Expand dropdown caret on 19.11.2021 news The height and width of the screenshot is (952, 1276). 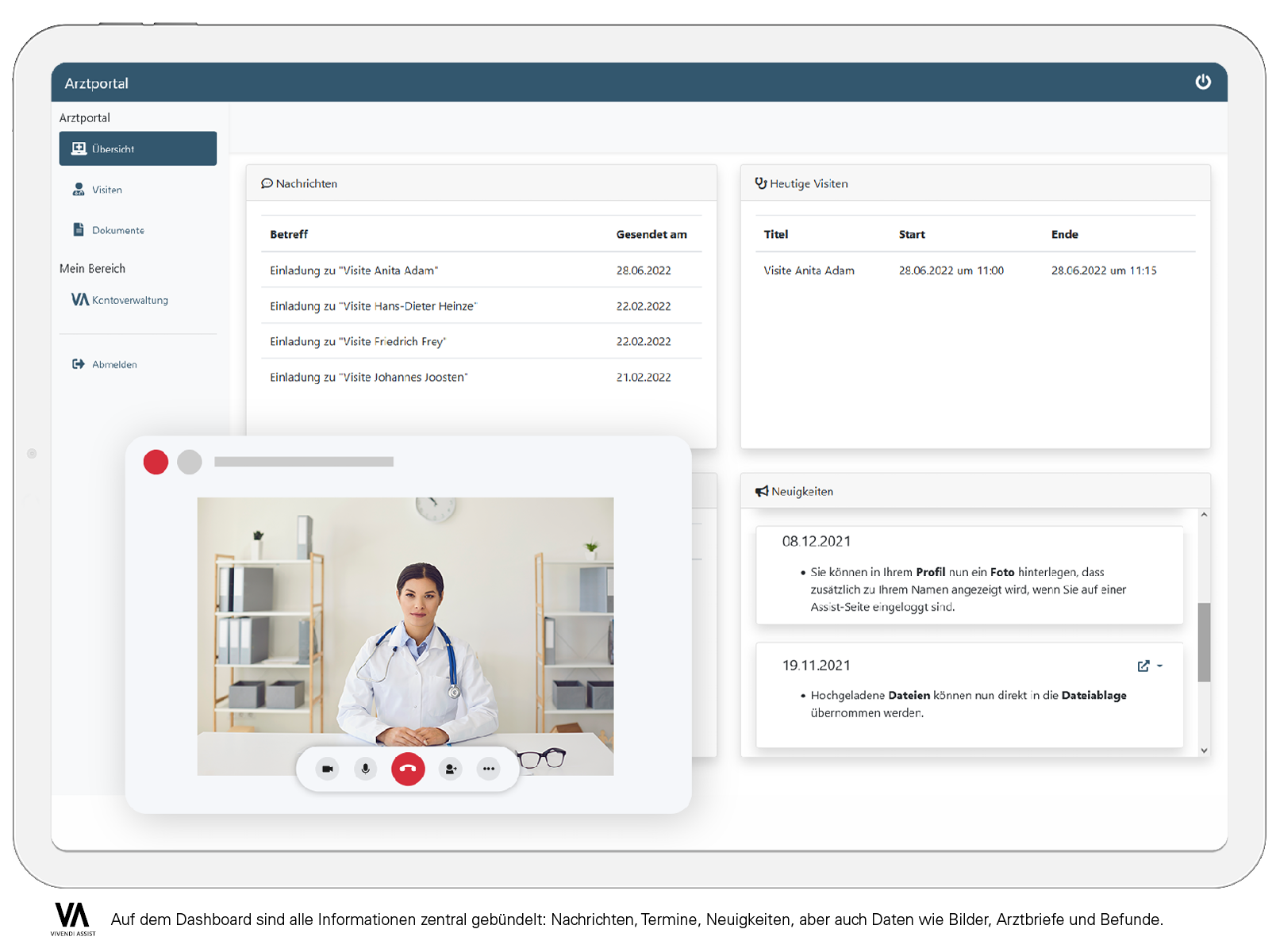1160,666
